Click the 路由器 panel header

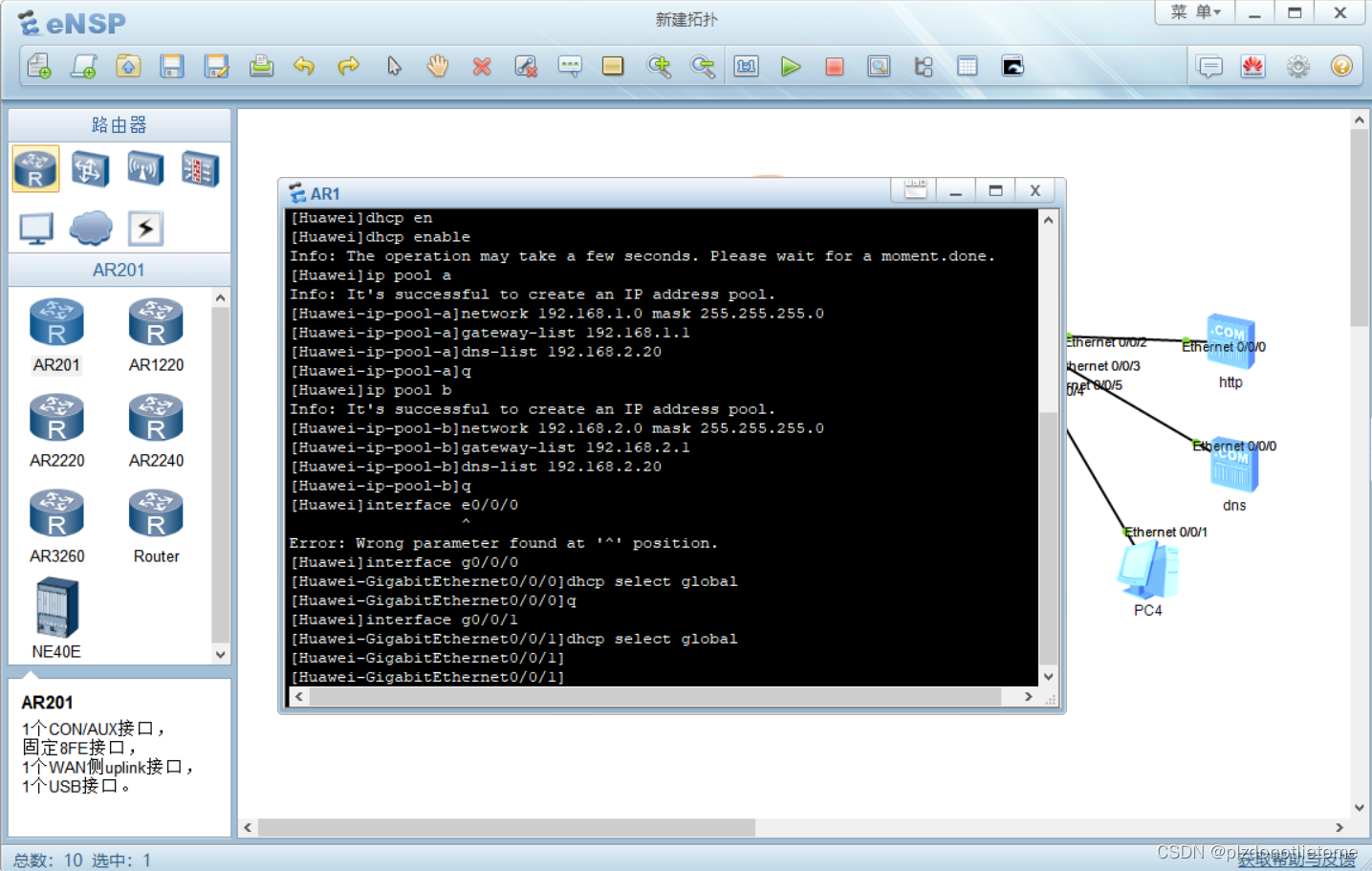(x=120, y=125)
